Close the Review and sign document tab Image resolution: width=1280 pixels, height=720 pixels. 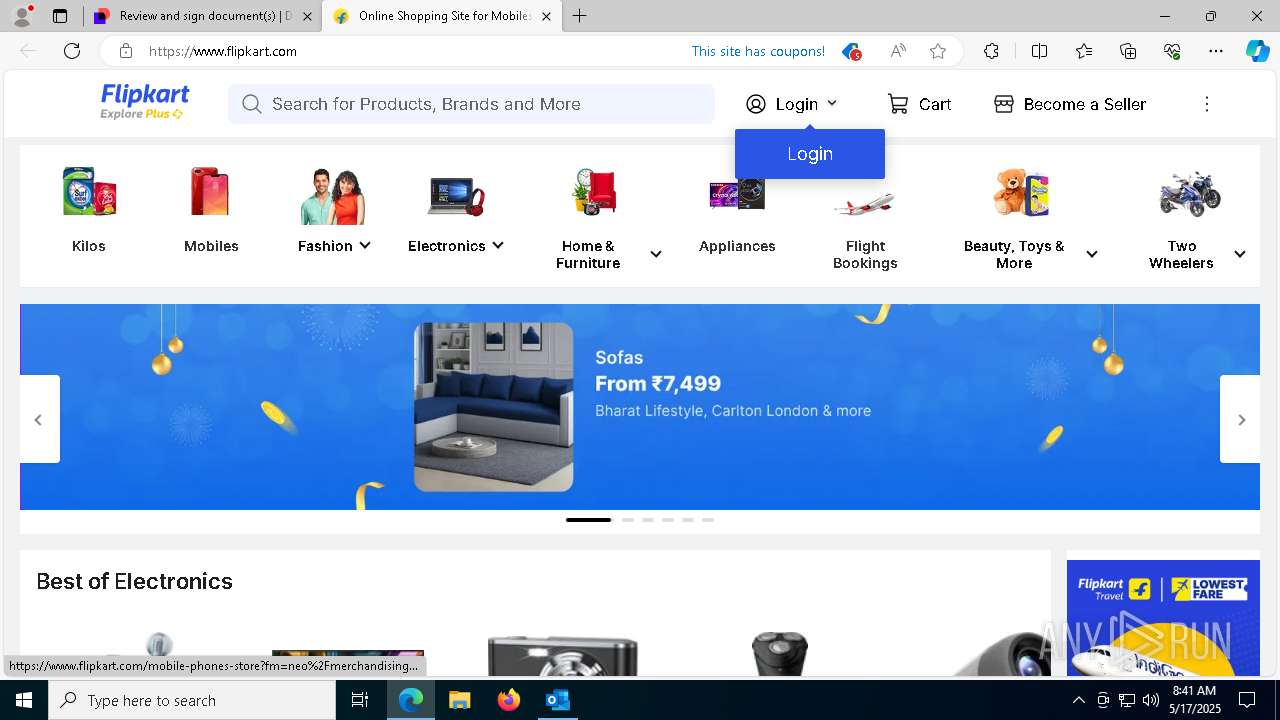[x=307, y=17]
